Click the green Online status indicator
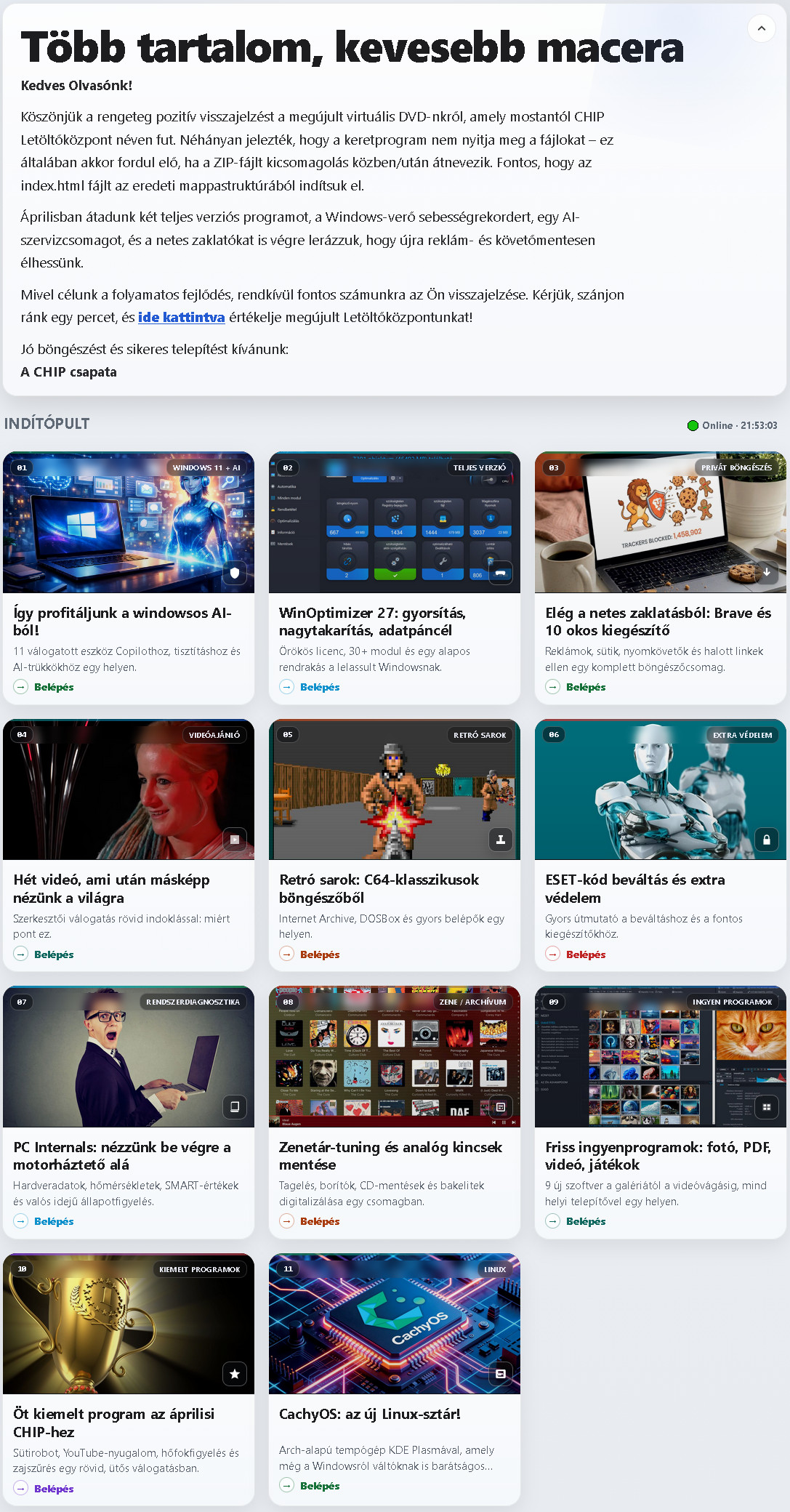 click(x=693, y=425)
